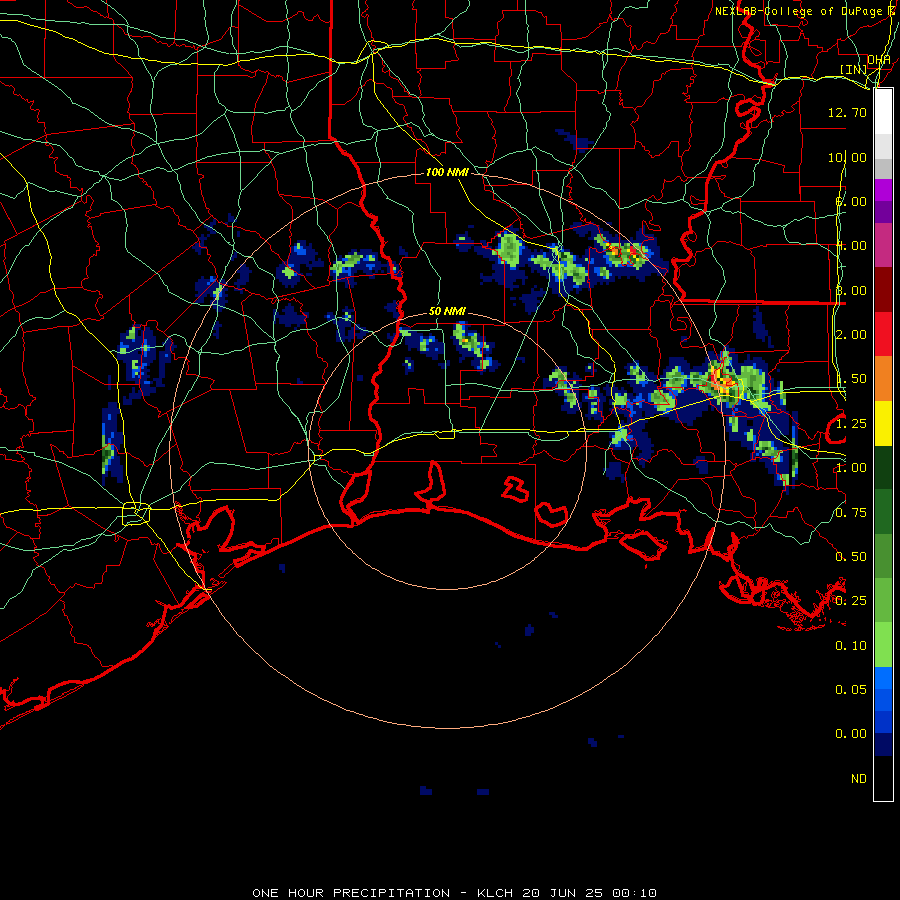Click the lime green swatch beside 0.10
The height and width of the screenshot is (900, 900).
[883, 645]
